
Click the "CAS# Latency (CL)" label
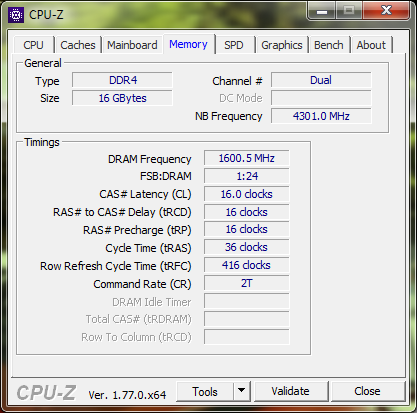[145, 194]
